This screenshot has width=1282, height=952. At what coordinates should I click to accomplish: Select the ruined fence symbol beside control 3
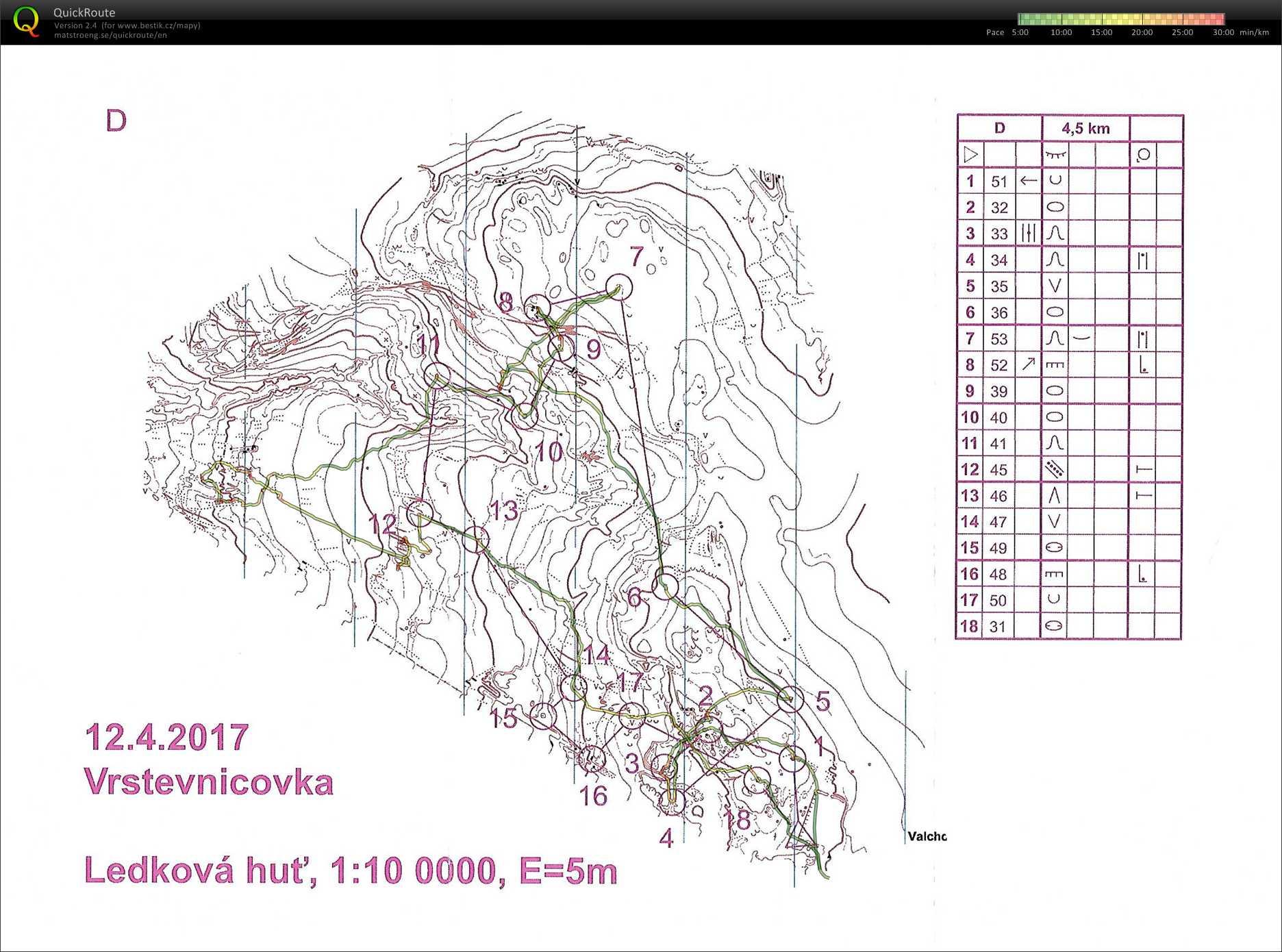[x=1029, y=234]
